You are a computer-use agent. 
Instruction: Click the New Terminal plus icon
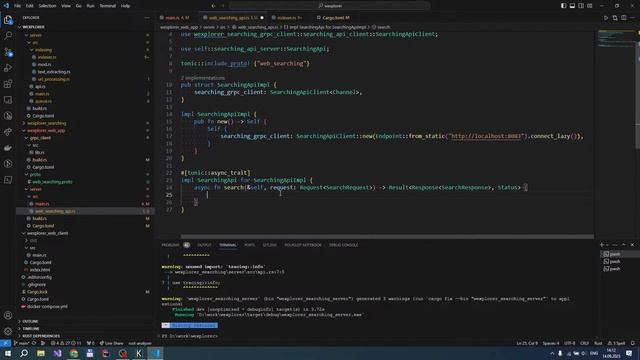[602, 245]
